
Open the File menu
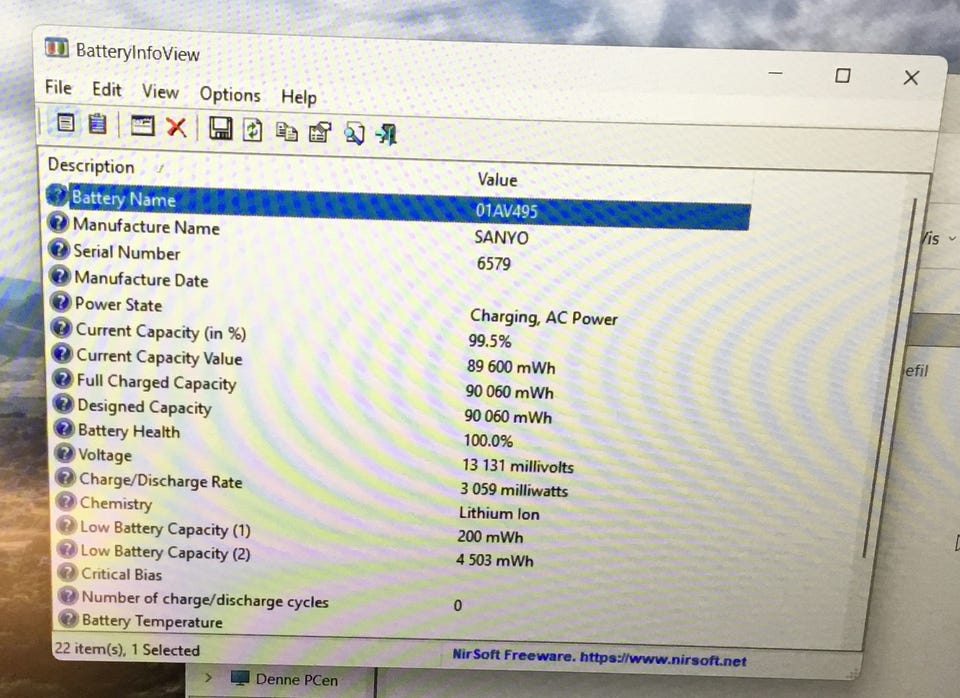tap(58, 88)
